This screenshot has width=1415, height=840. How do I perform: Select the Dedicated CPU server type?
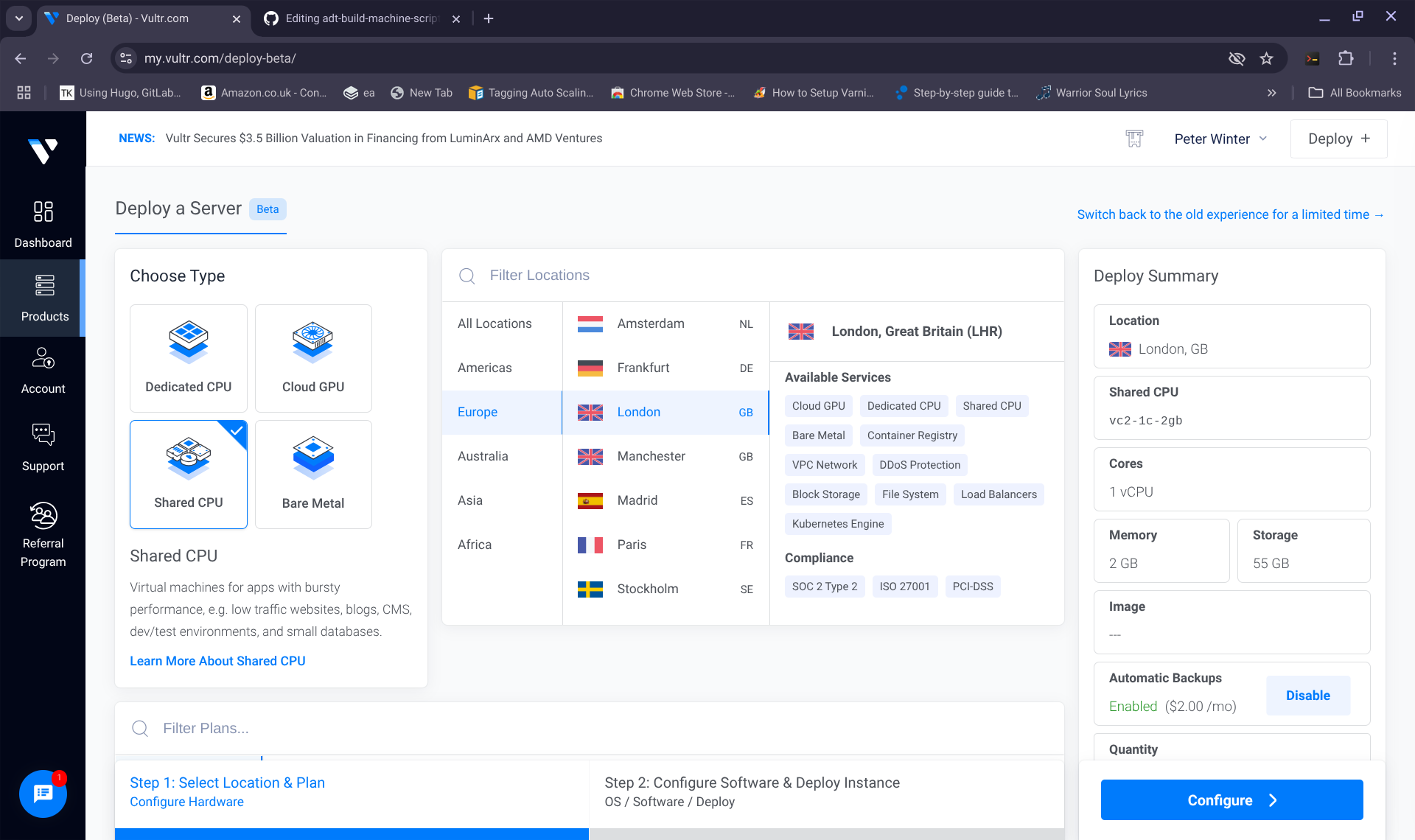click(189, 358)
